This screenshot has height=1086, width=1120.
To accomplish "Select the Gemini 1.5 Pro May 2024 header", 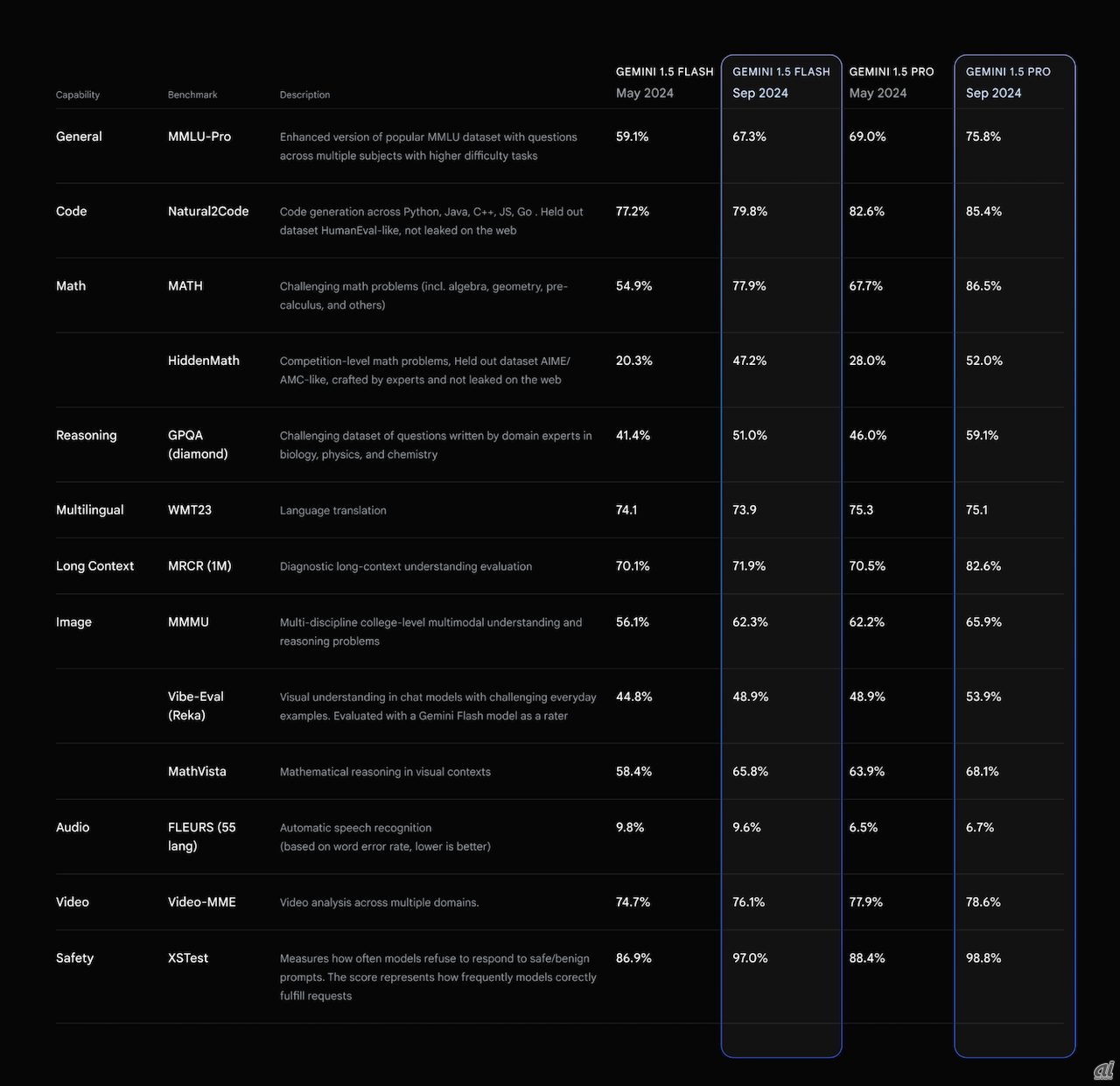I will [x=892, y=82].
